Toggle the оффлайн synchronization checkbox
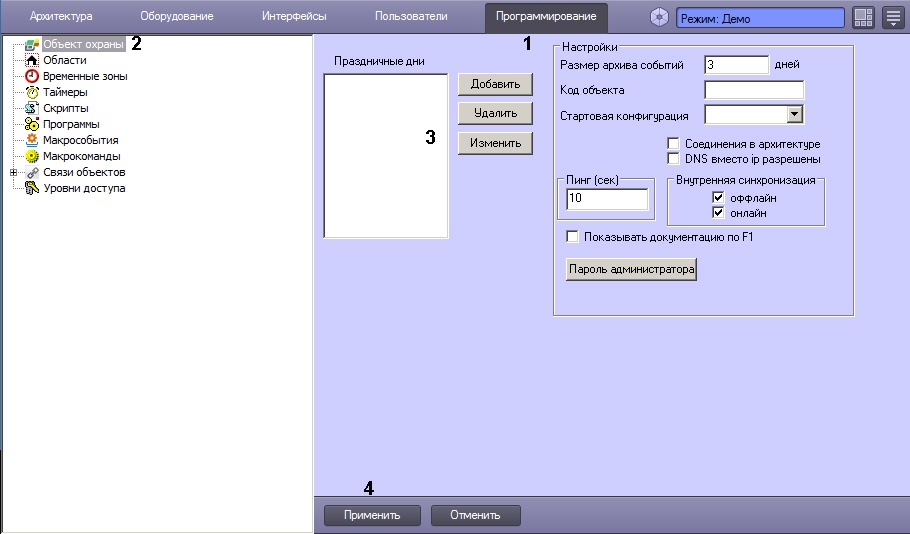The image size is (910, 534). [x=717, y=198]
